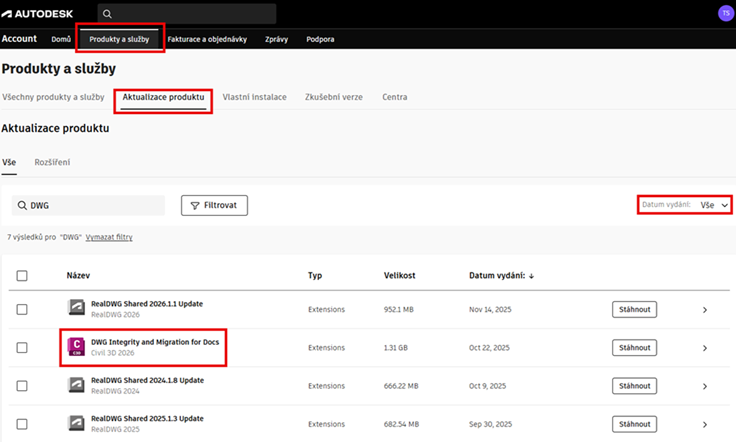Image resolution: width=736 pixels, height=442 pixels.
Task: Expand details chevron for RealDWG Shared 2026.1.1 Update
Action: pyautogui.click(x=705, y=310)
